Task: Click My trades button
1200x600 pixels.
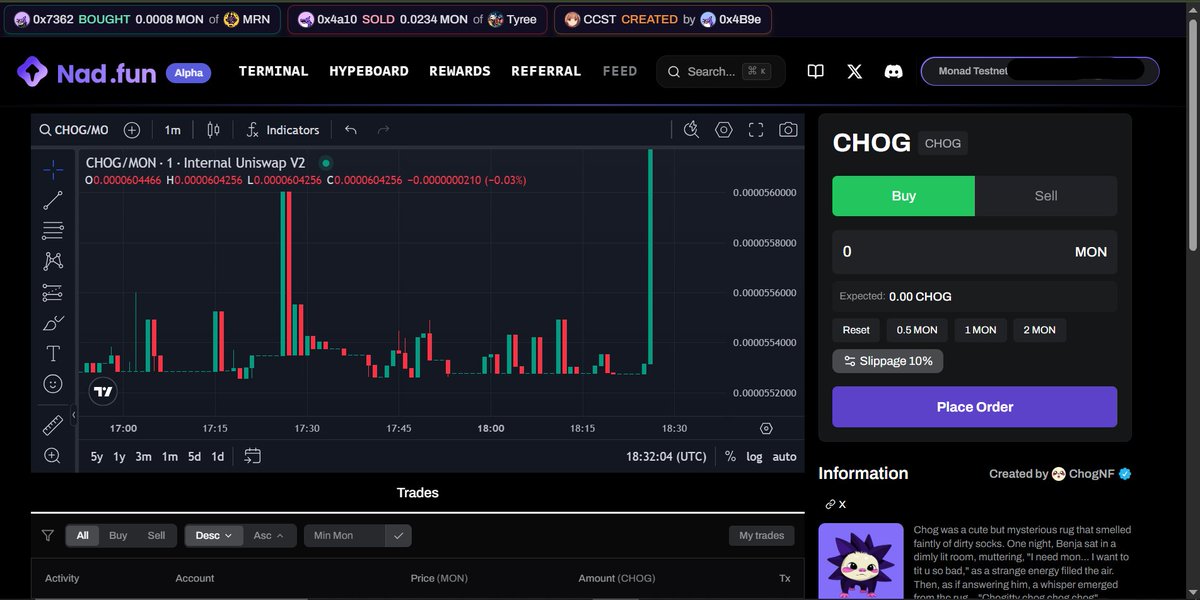Action: click(761, 536)
